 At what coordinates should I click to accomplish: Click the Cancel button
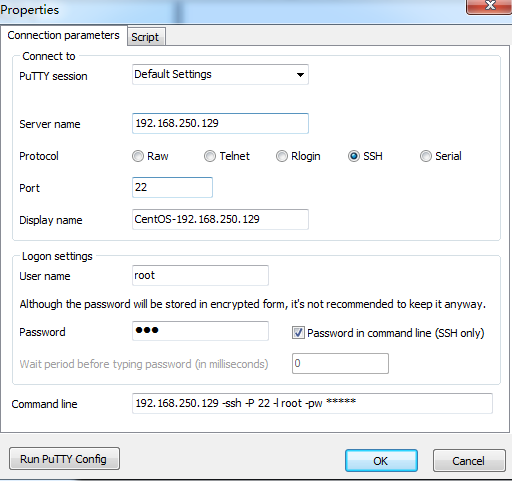[469, 461]
